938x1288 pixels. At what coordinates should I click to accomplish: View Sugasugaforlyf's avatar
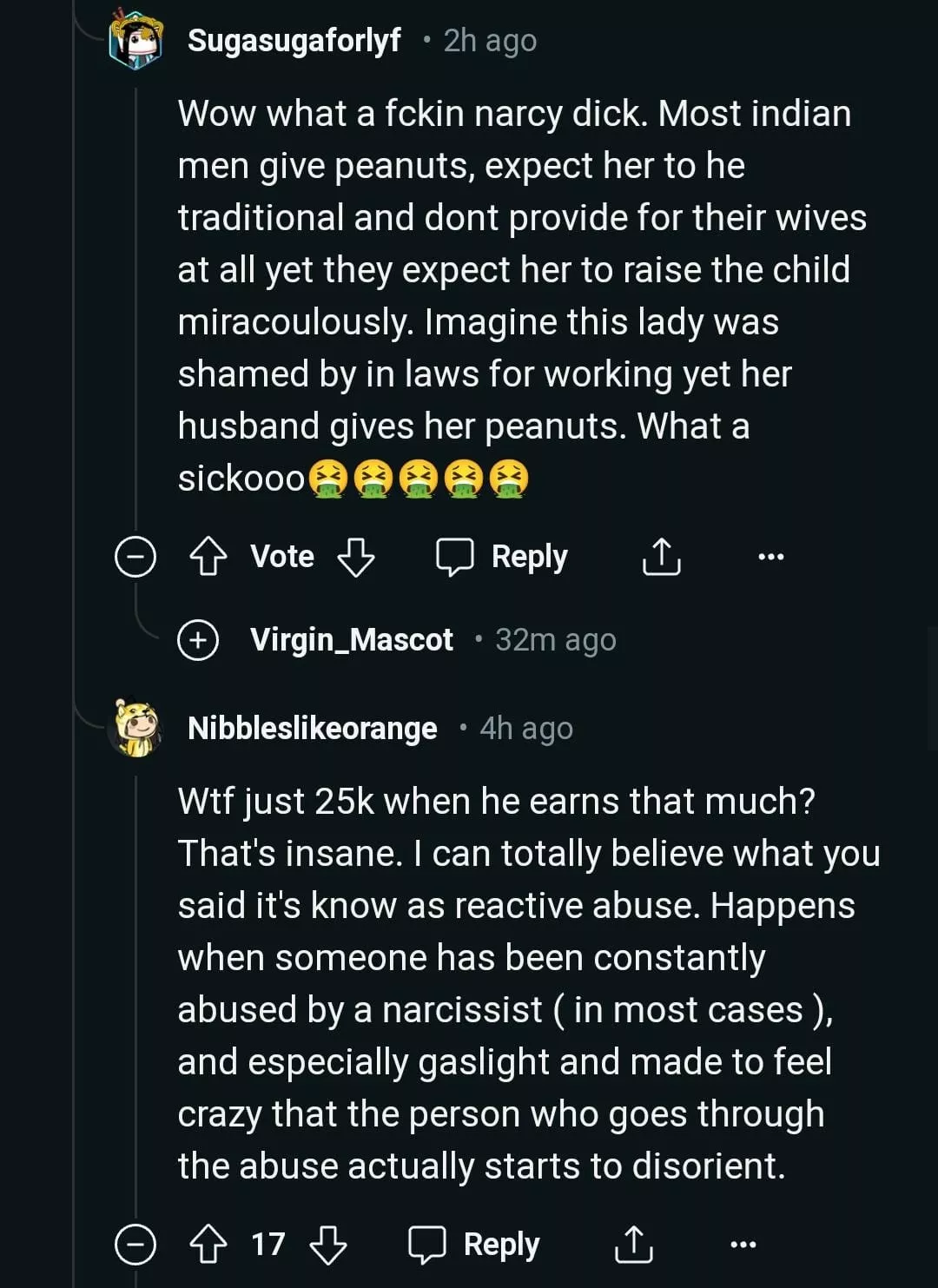(x=136, y=40)
